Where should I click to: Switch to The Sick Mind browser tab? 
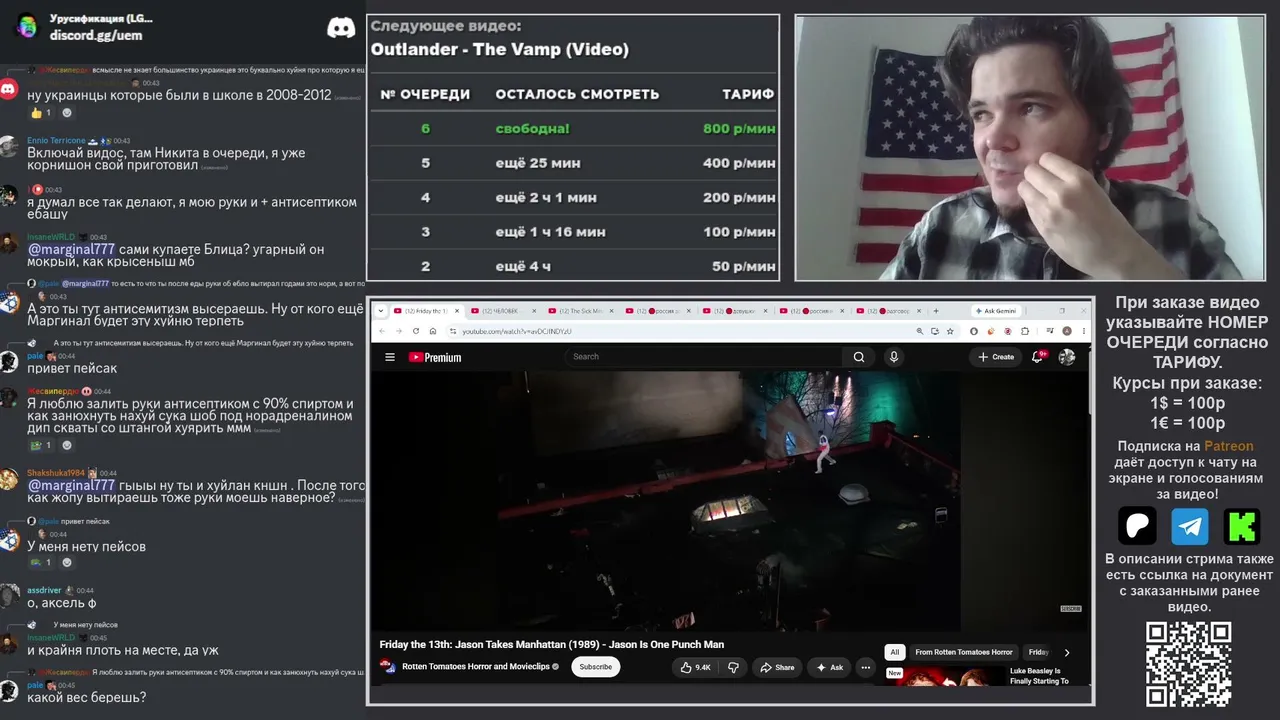point(581,311)
